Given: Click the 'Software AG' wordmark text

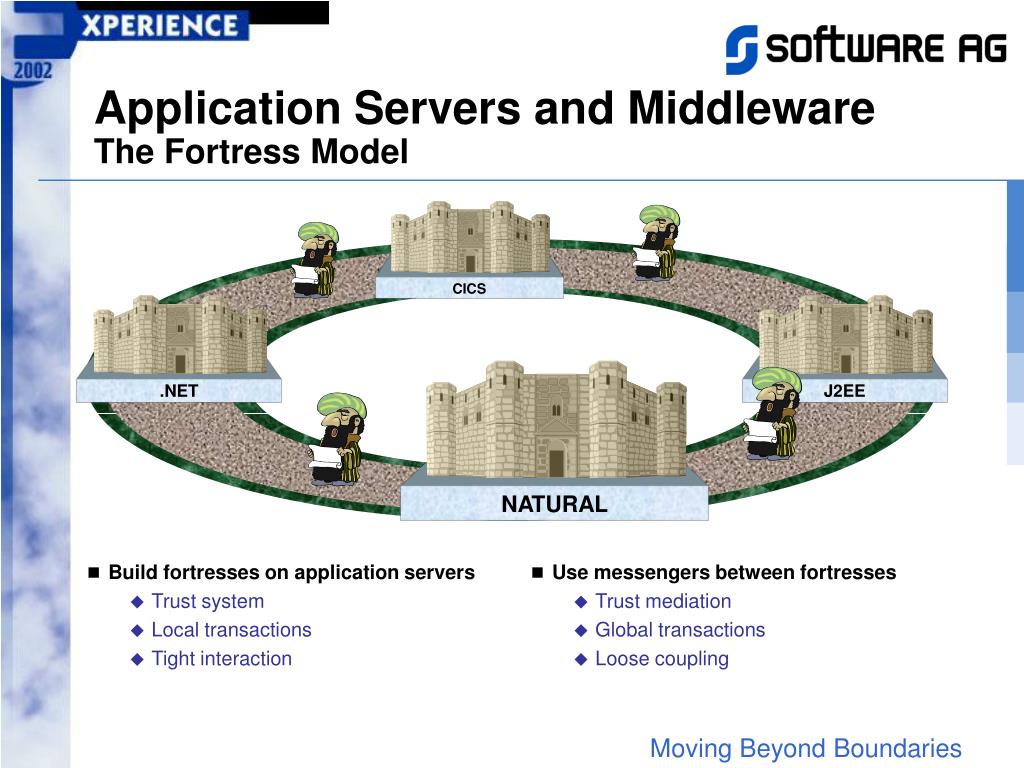Looking at the screenshot, I should click(x=886, y=47).
